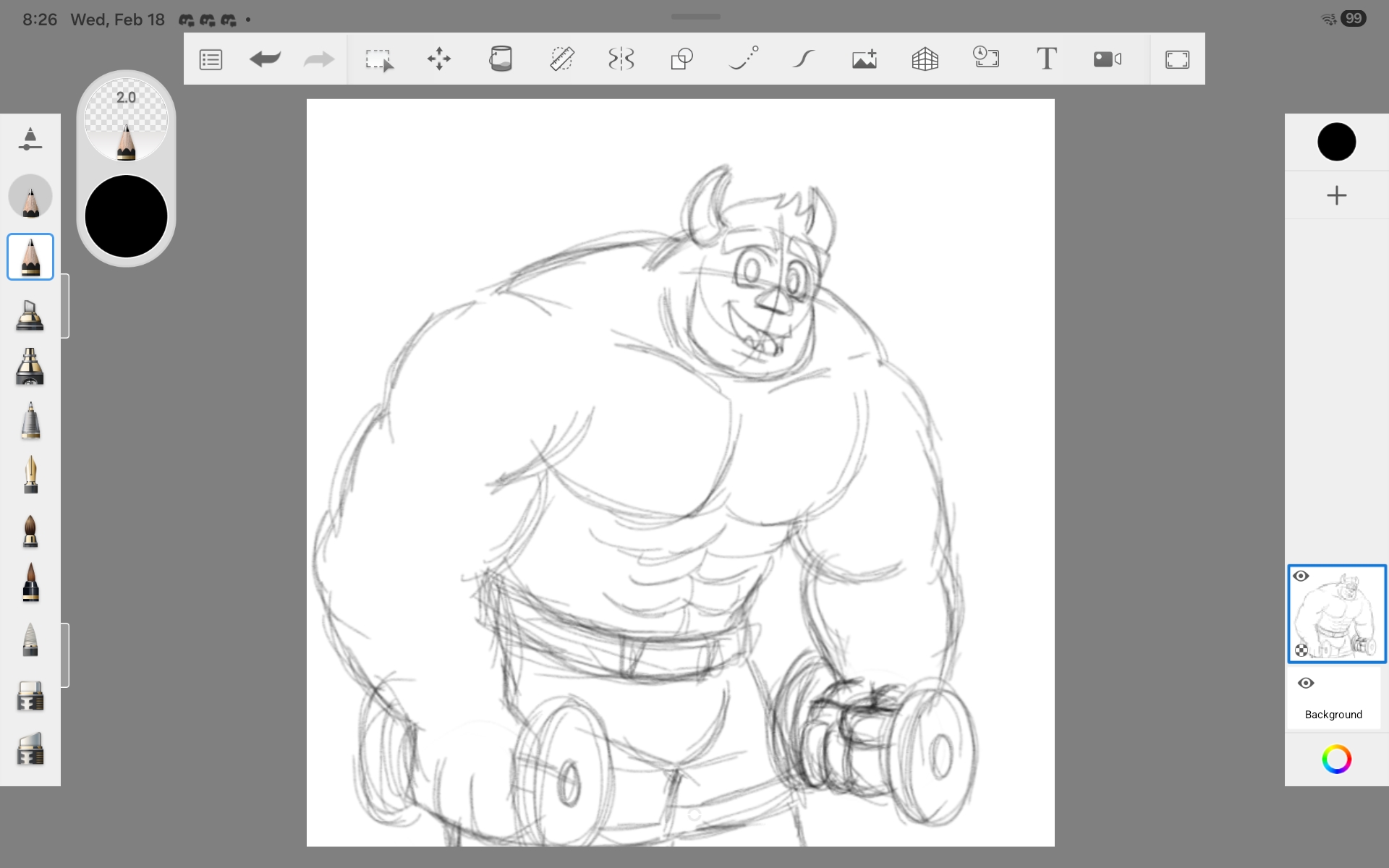Open the Draw Styles shapes tool
The image size is (1389, 868).
[681, 59]
